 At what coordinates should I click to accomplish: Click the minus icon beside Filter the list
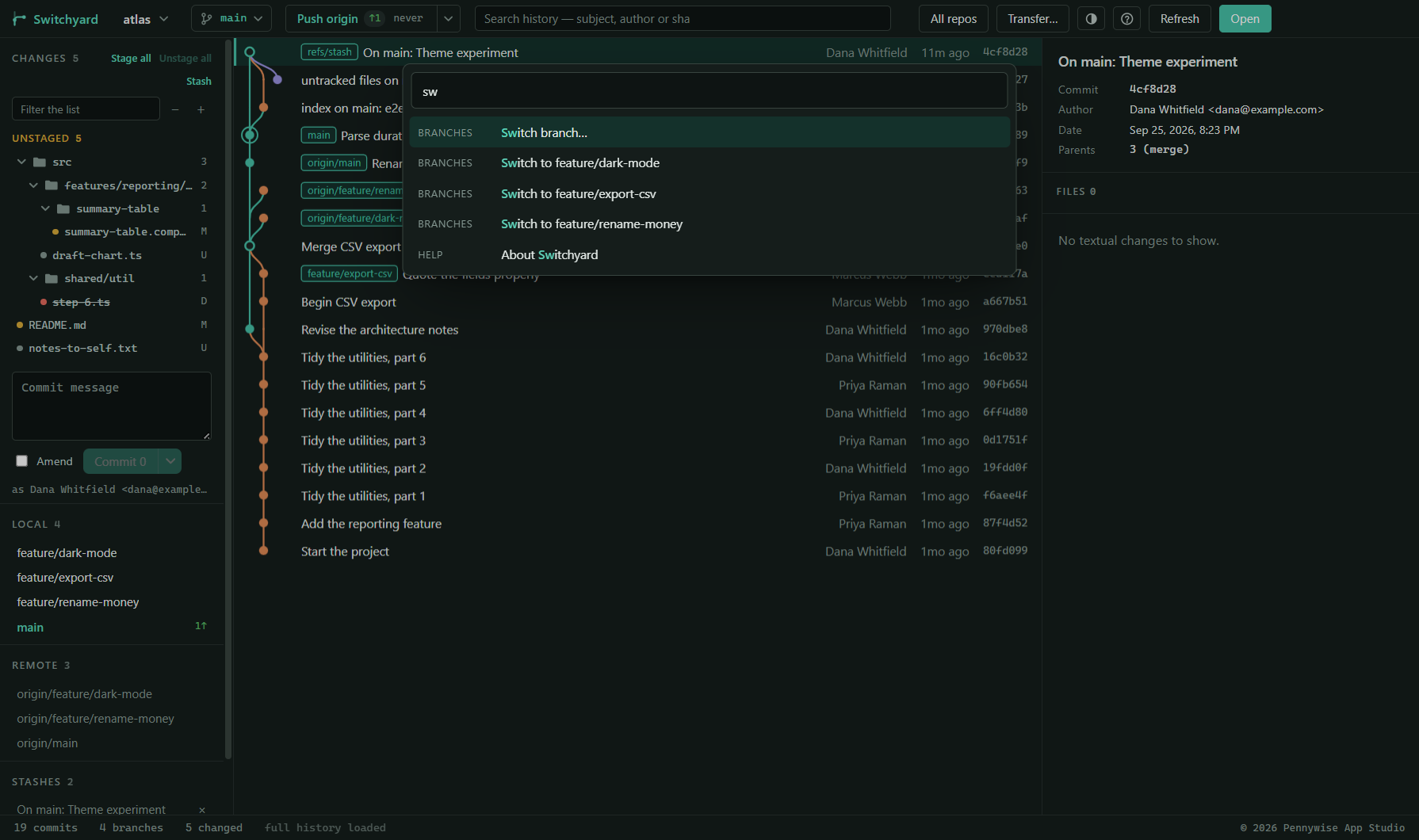point(175,109)
